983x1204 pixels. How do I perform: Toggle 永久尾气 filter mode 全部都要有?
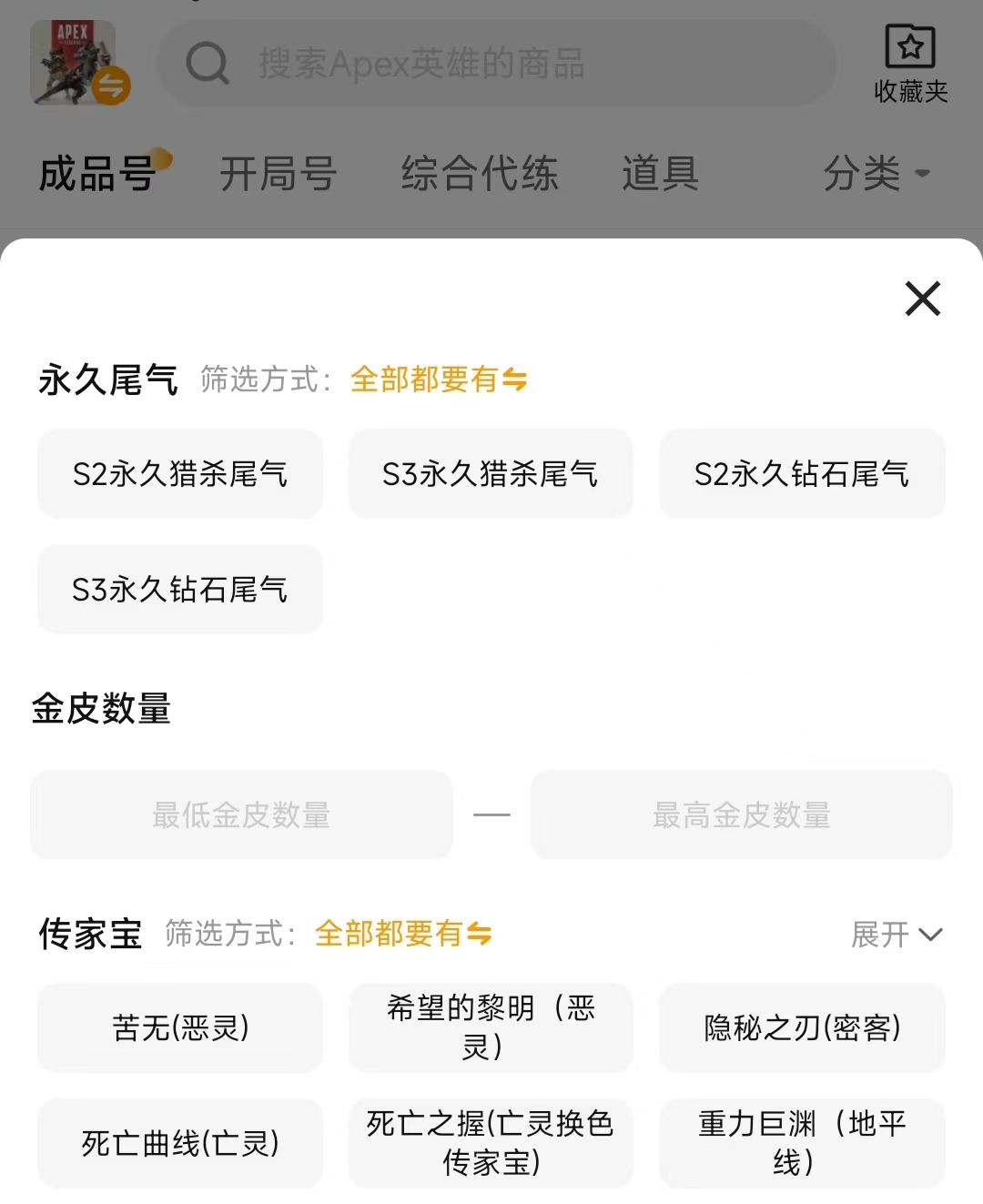tap(438, 379)
